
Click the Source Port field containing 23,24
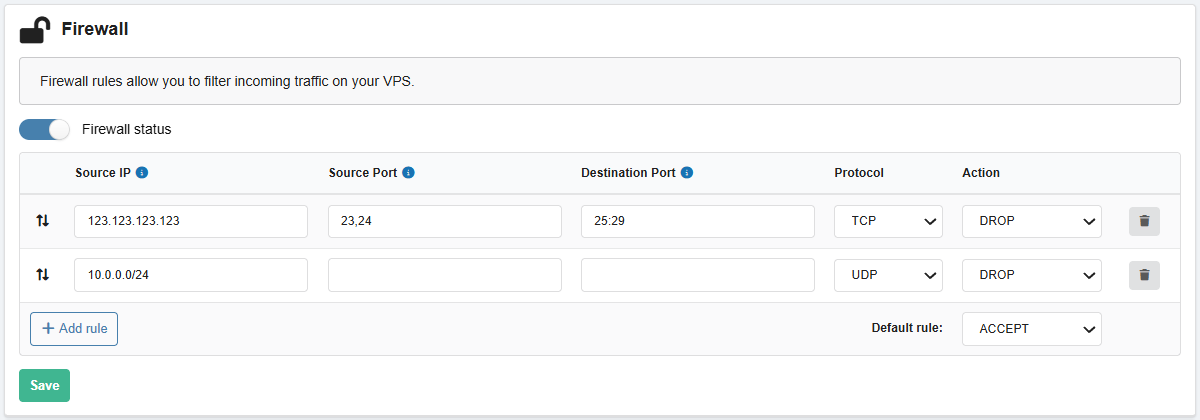pyautogui.click(x=444, y=221)
